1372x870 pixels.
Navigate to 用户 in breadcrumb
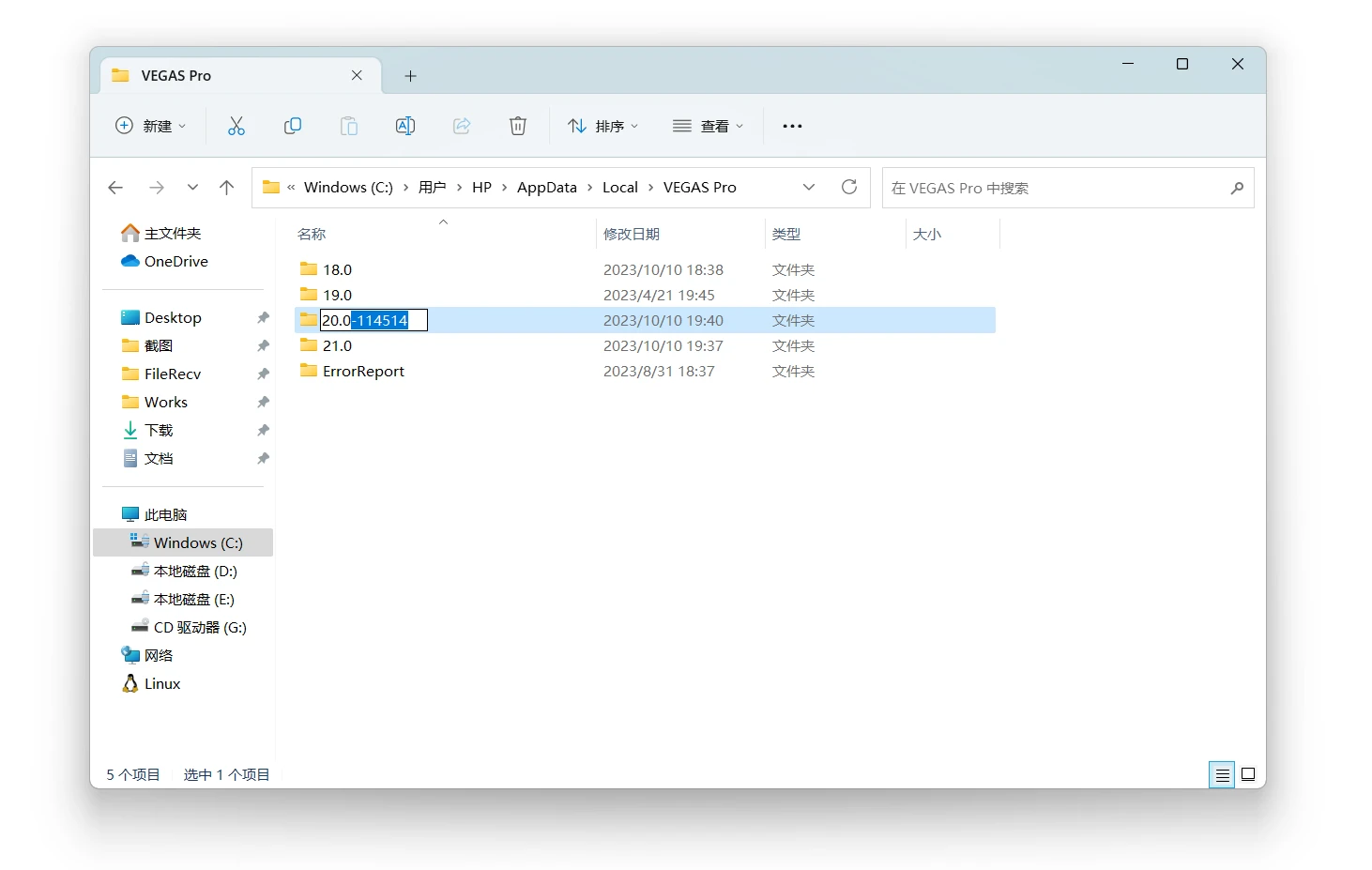[432, 188]
